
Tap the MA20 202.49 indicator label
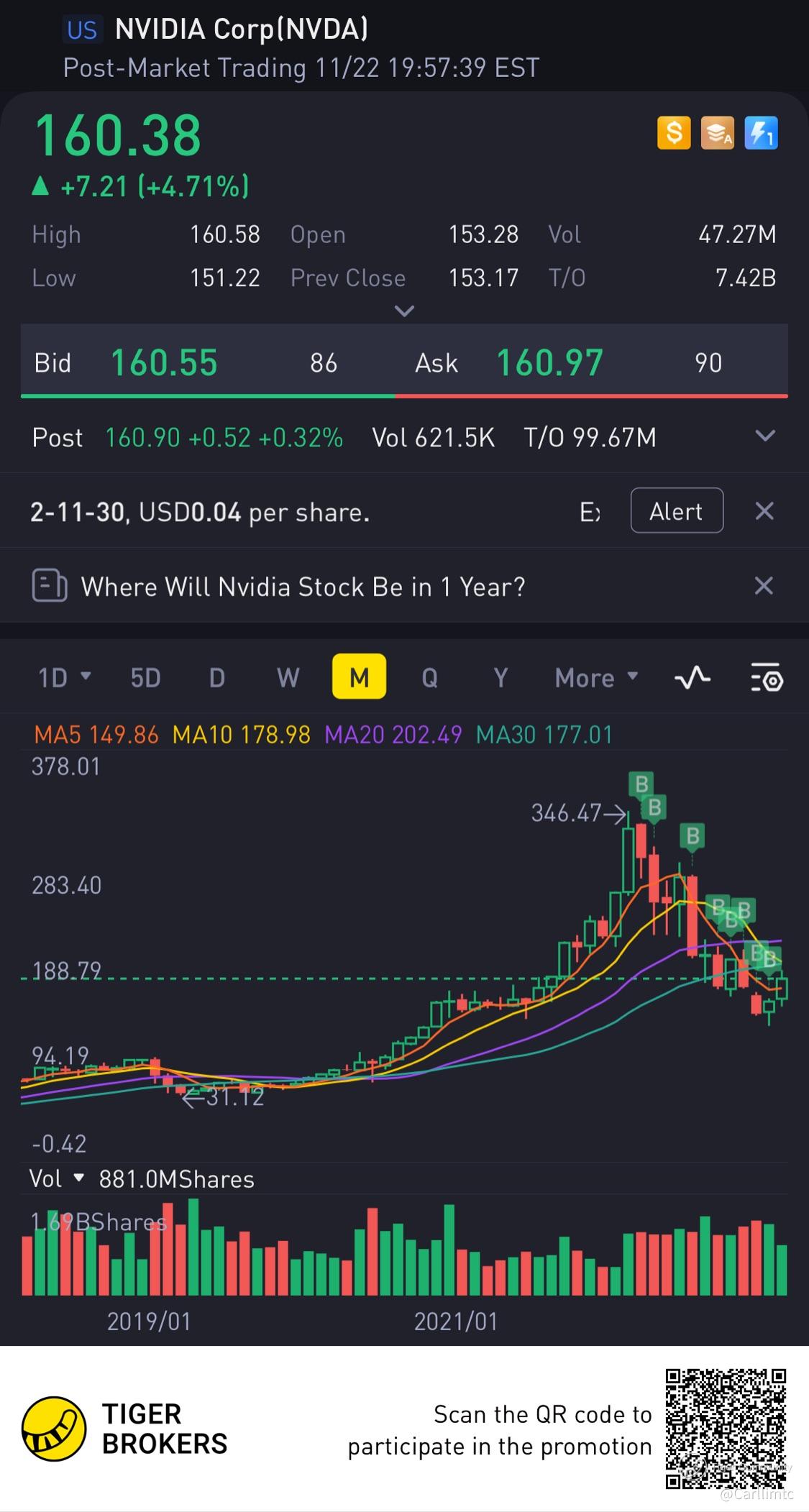pos(393,735)
